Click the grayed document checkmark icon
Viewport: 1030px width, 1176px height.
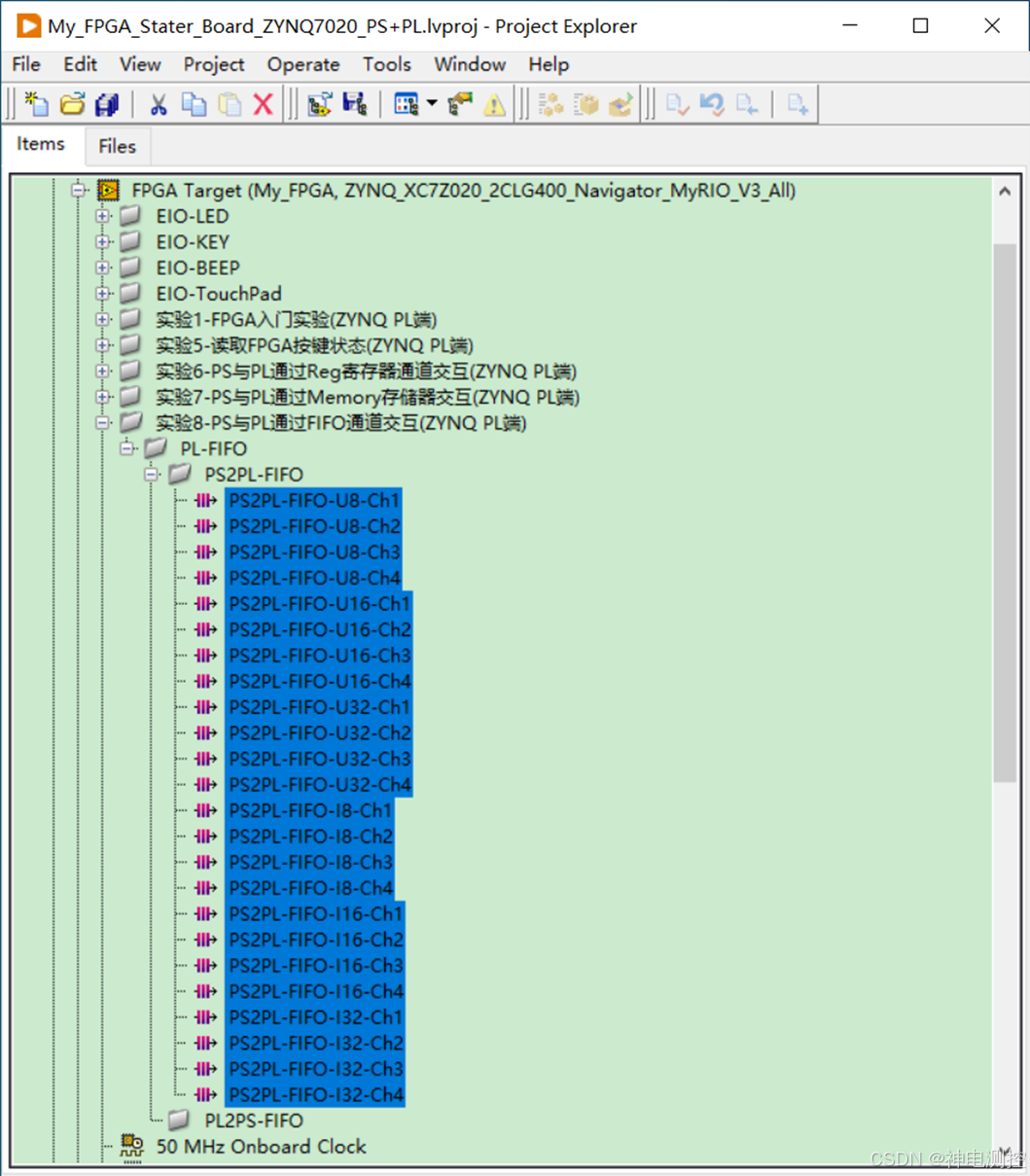tap(677, 104)
